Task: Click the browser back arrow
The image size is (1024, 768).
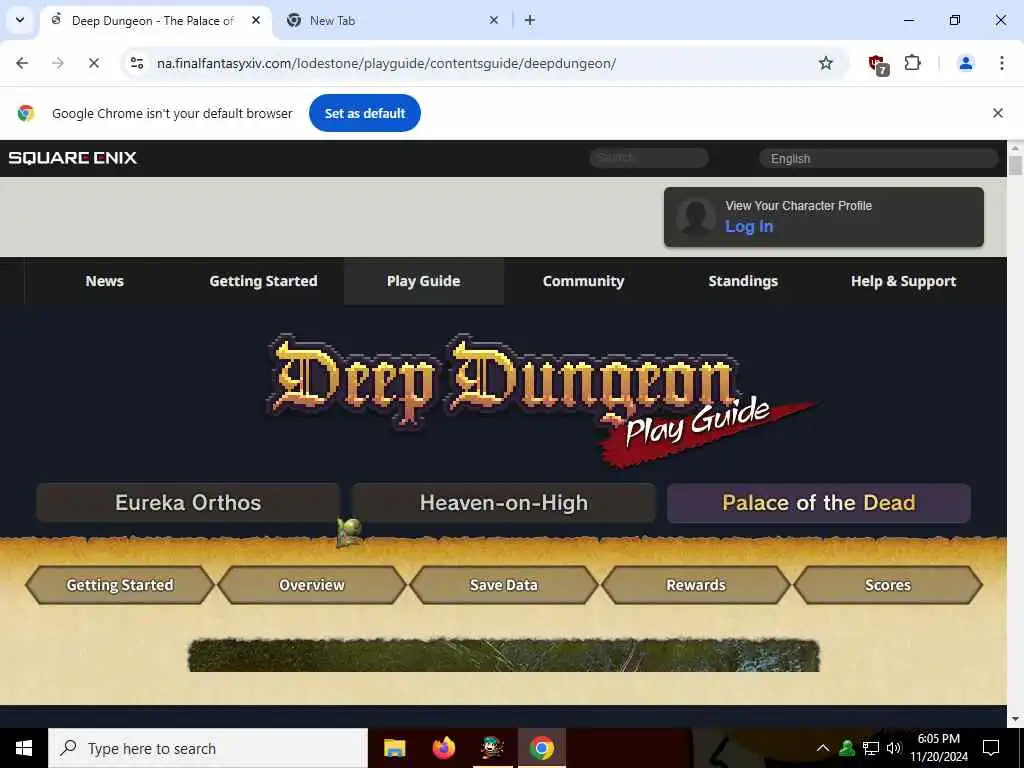Action: [22, 63]
